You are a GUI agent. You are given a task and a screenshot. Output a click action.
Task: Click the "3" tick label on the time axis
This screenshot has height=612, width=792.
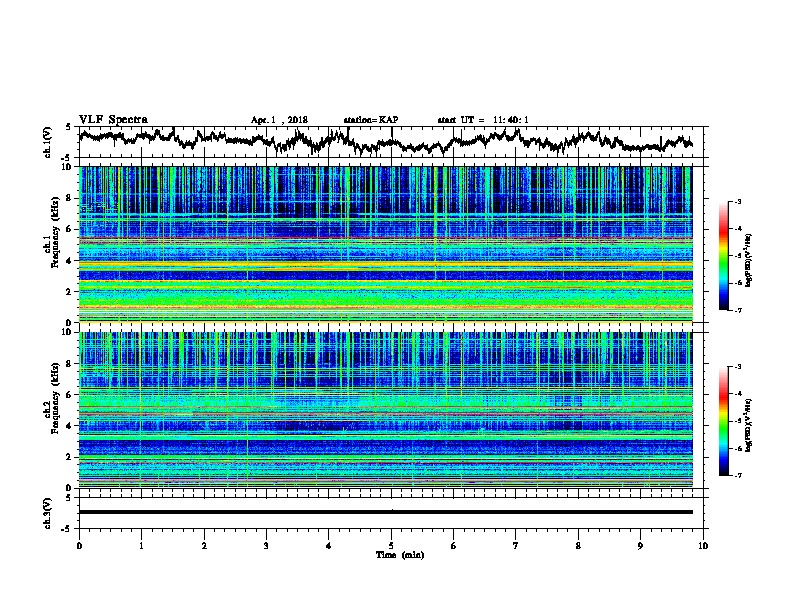[x=266, y=546]
